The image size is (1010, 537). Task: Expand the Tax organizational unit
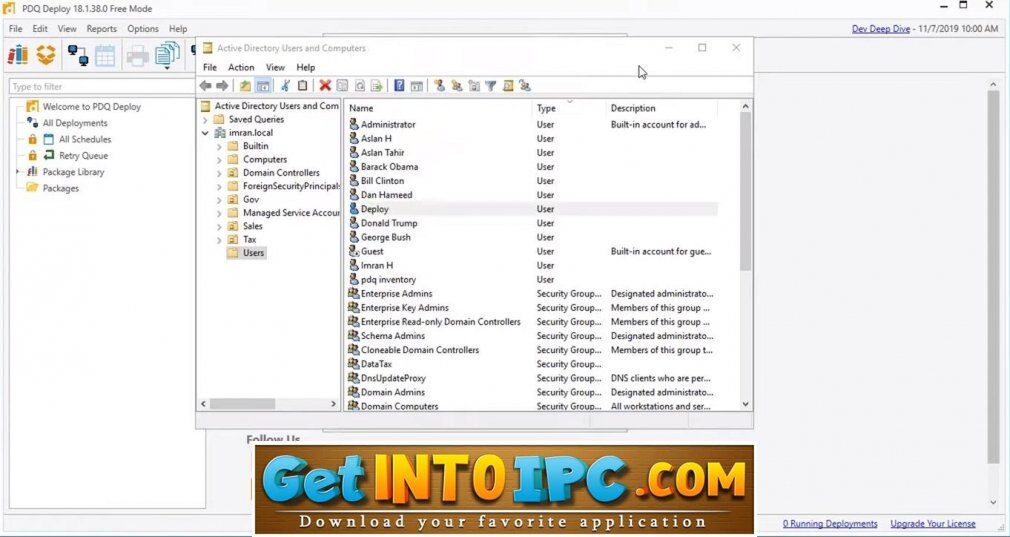click(219, 240)
